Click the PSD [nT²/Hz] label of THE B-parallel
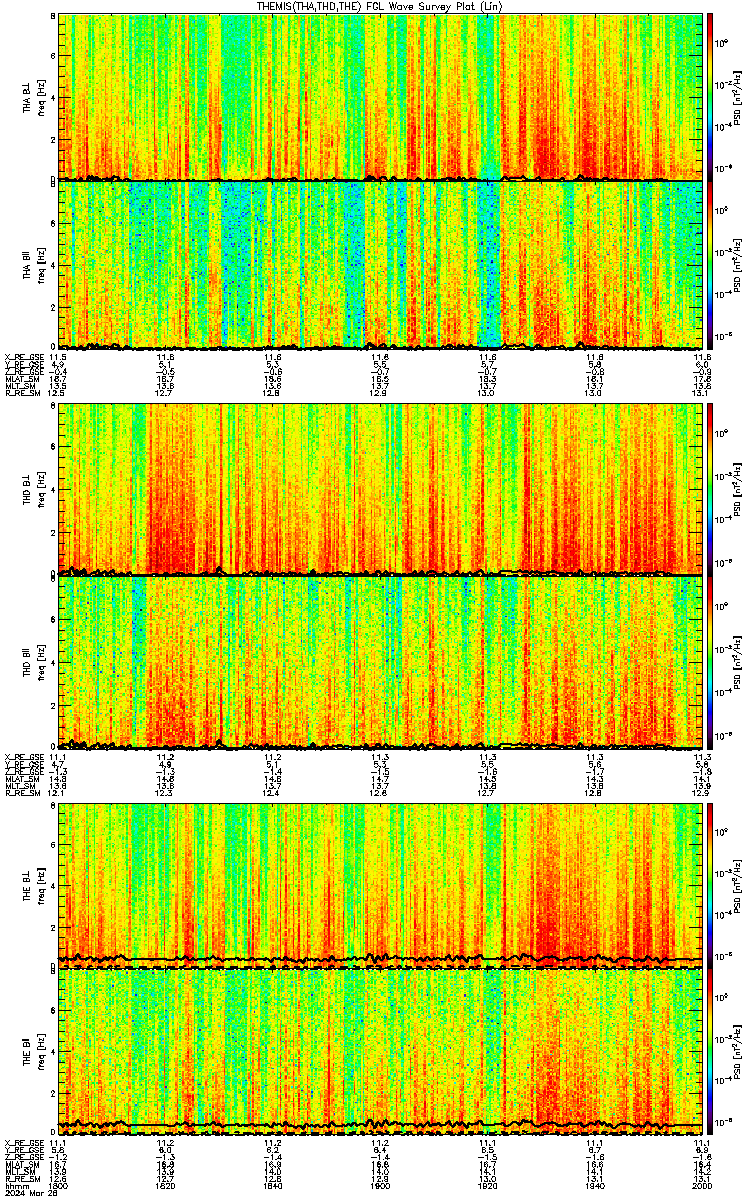 737,1053
